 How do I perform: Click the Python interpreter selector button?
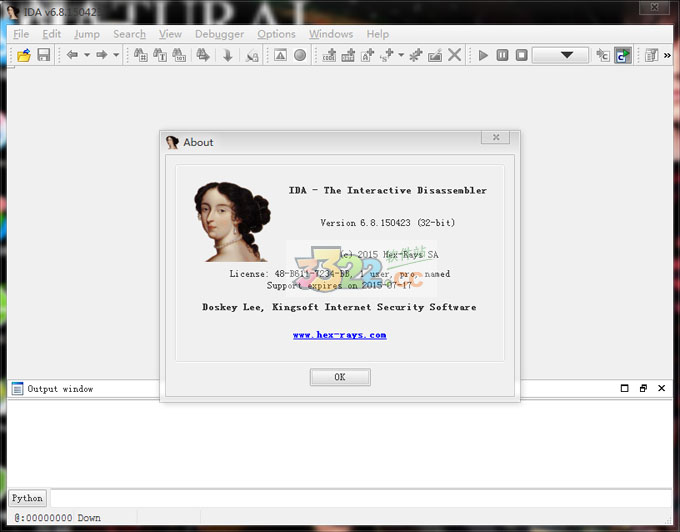[x=27, y=498]
